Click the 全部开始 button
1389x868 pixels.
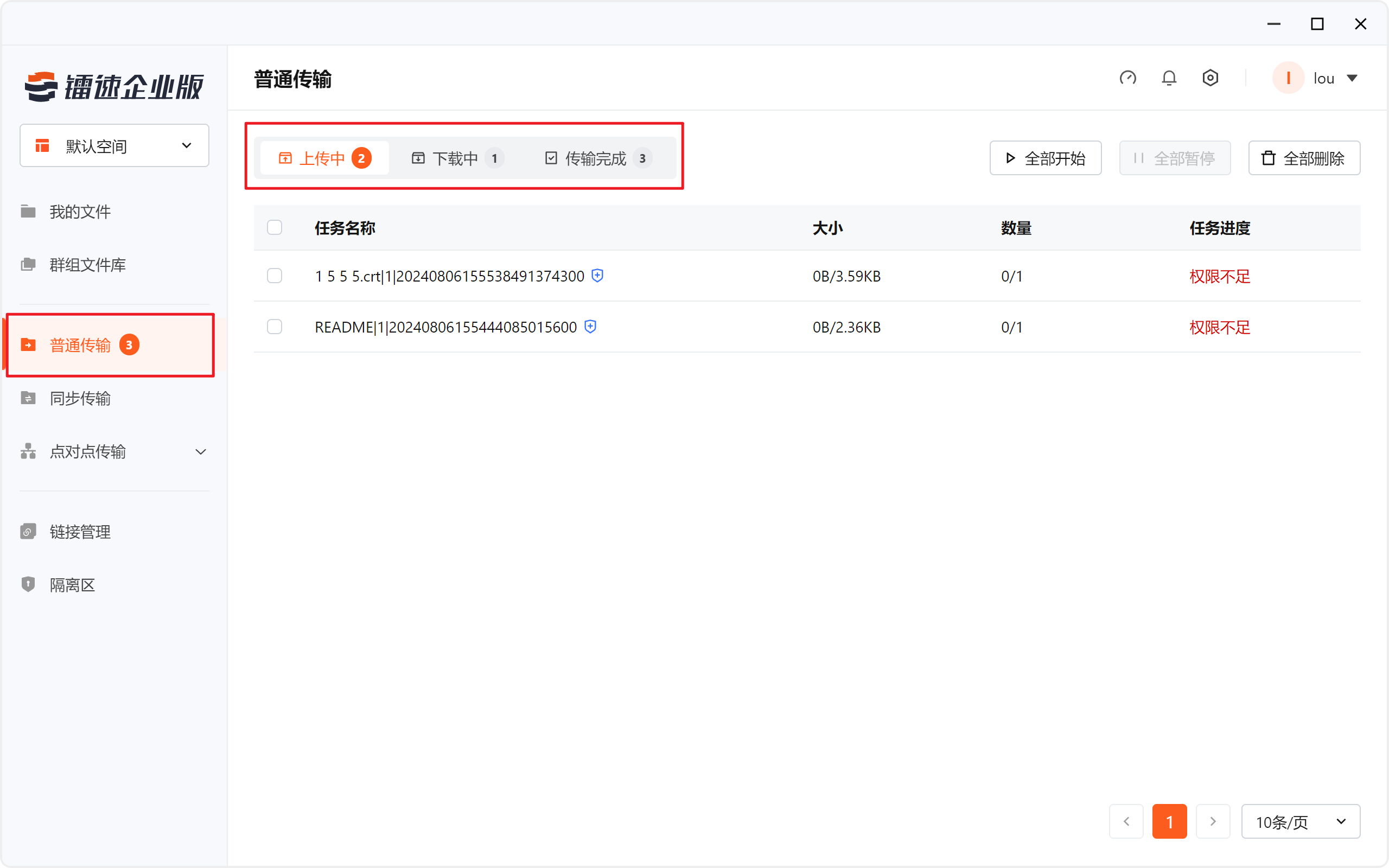(x=1044, y=158)
